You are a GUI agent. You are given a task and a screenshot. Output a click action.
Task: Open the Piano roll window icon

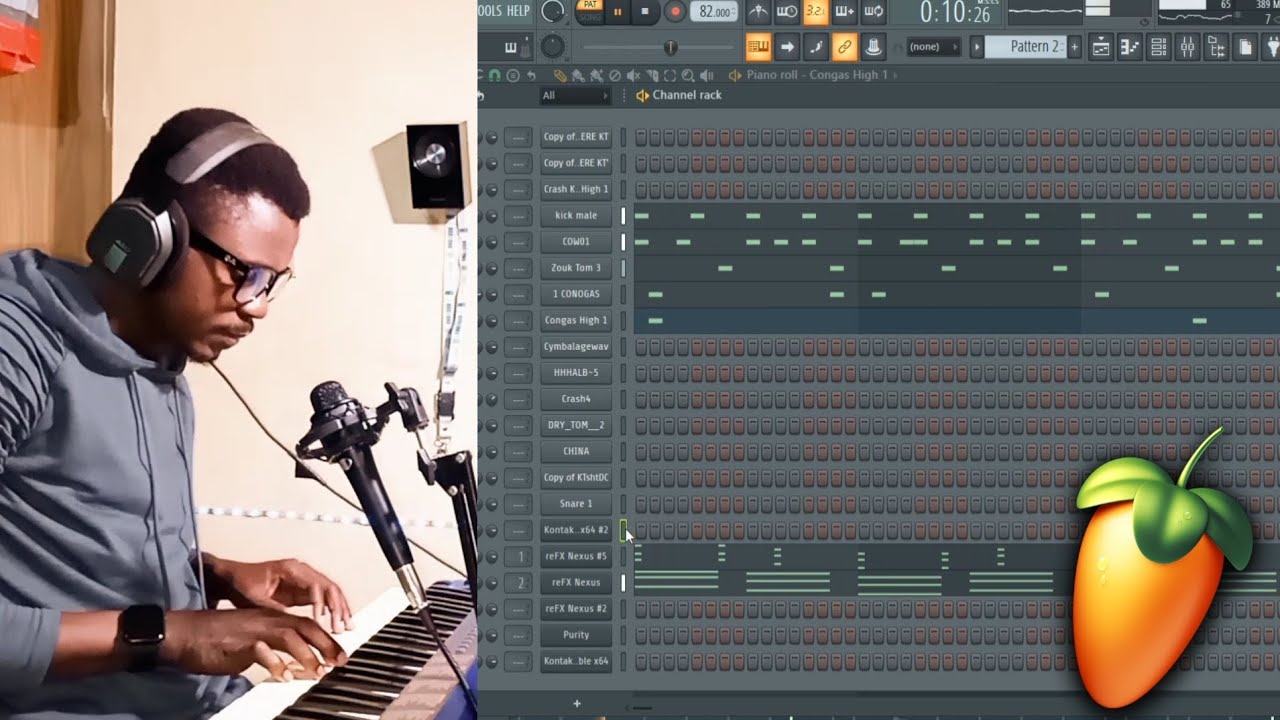pyautogui.click(x=1130, y=47)
